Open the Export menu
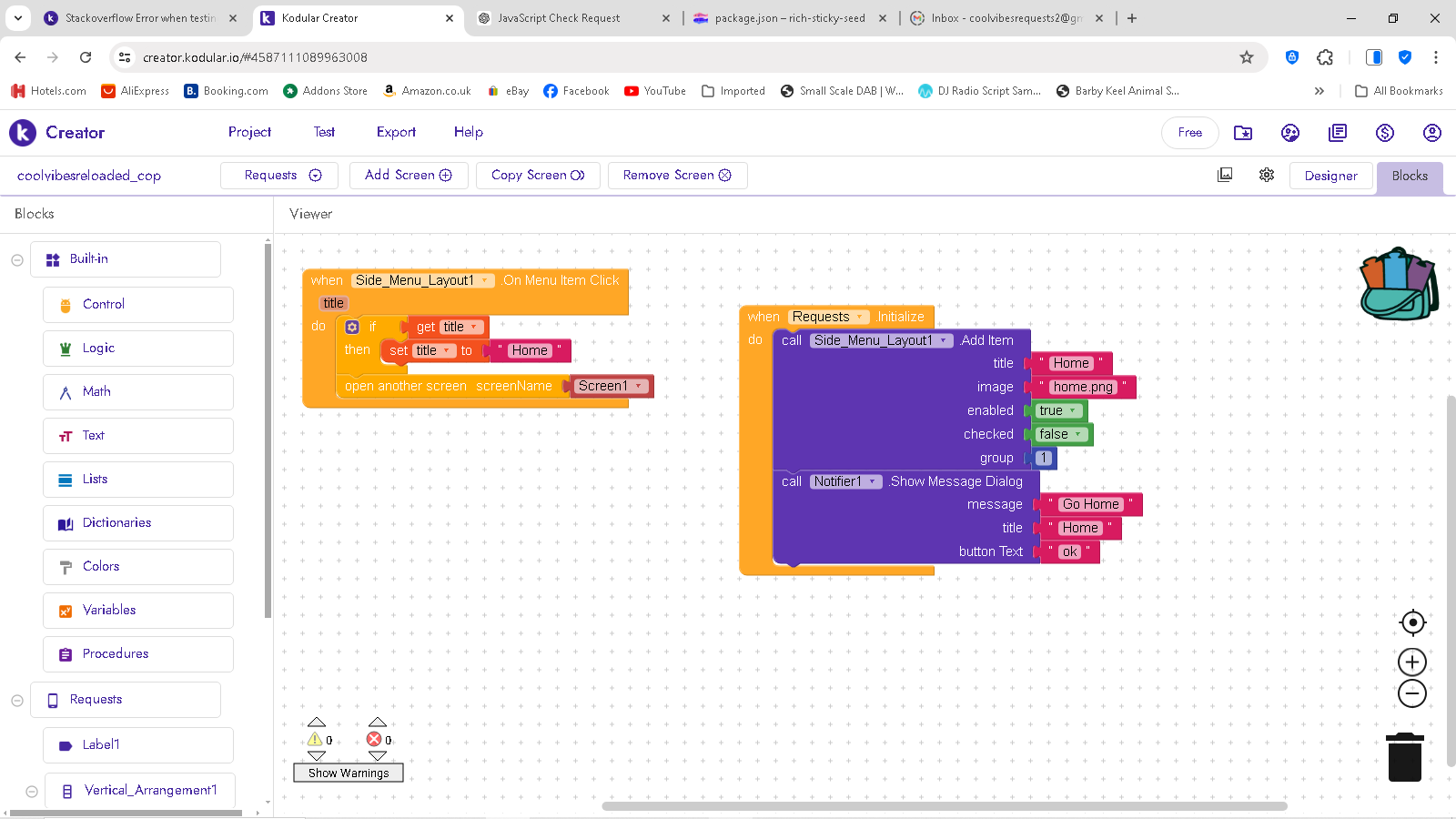Screen dimensions: 1456x819 pos(396,132)
